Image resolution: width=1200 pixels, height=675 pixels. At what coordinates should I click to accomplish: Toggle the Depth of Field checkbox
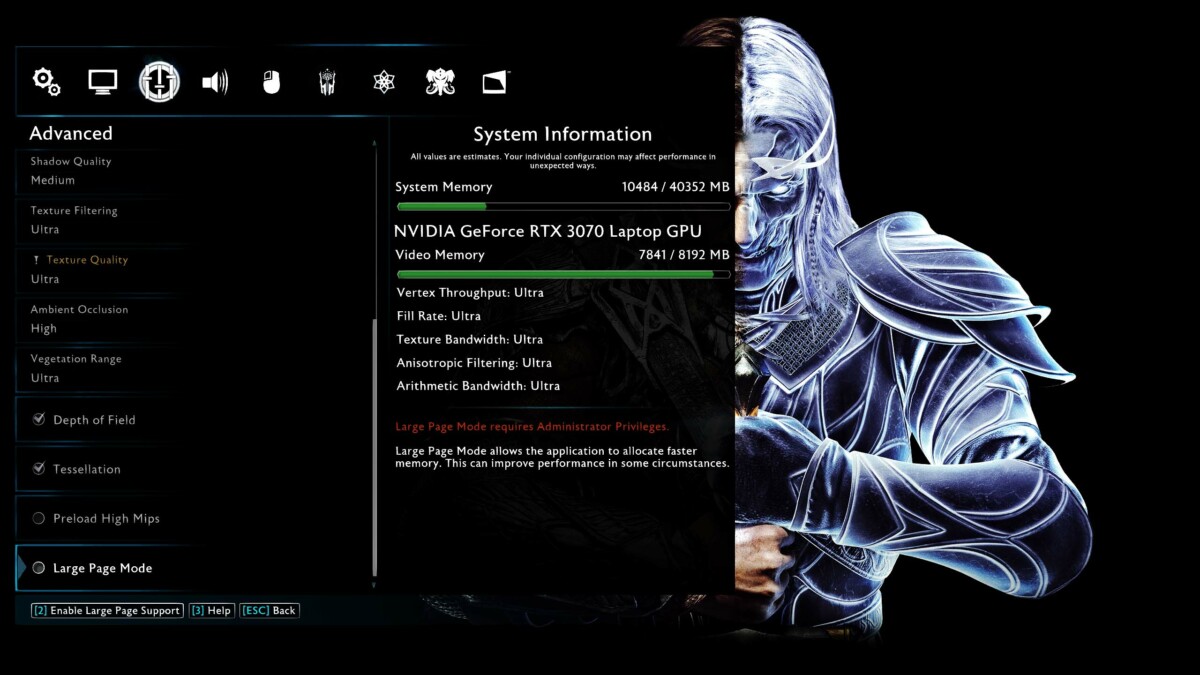coord(39,419)
